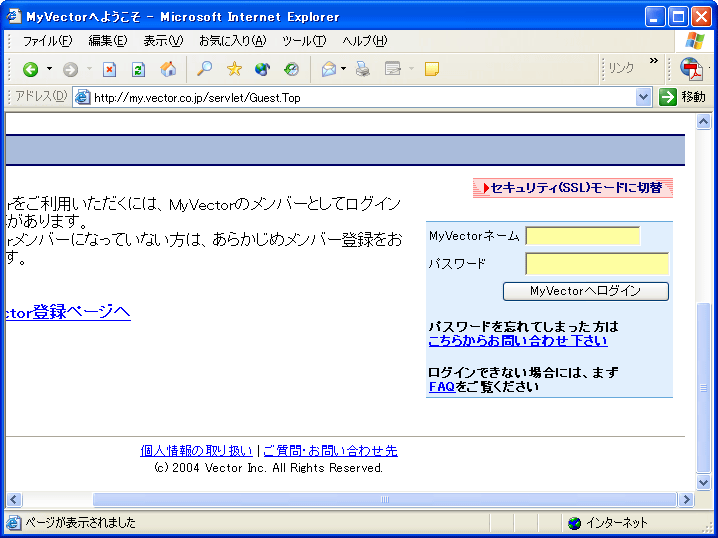The height and width of the screenshot is (538, 718).
Task: Open Favorites star icon
Action: pos(234,69)
